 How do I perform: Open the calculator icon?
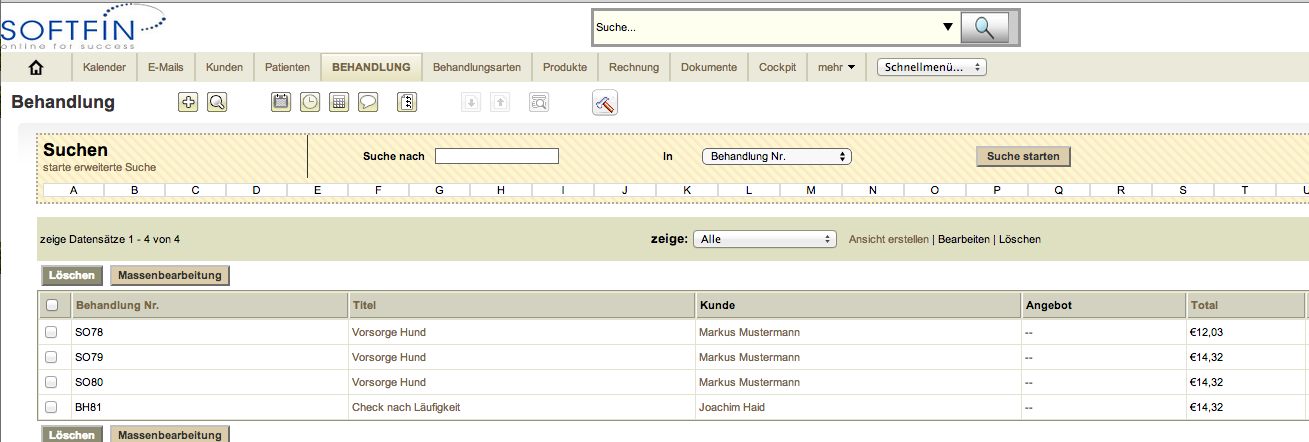click(339, 101)
